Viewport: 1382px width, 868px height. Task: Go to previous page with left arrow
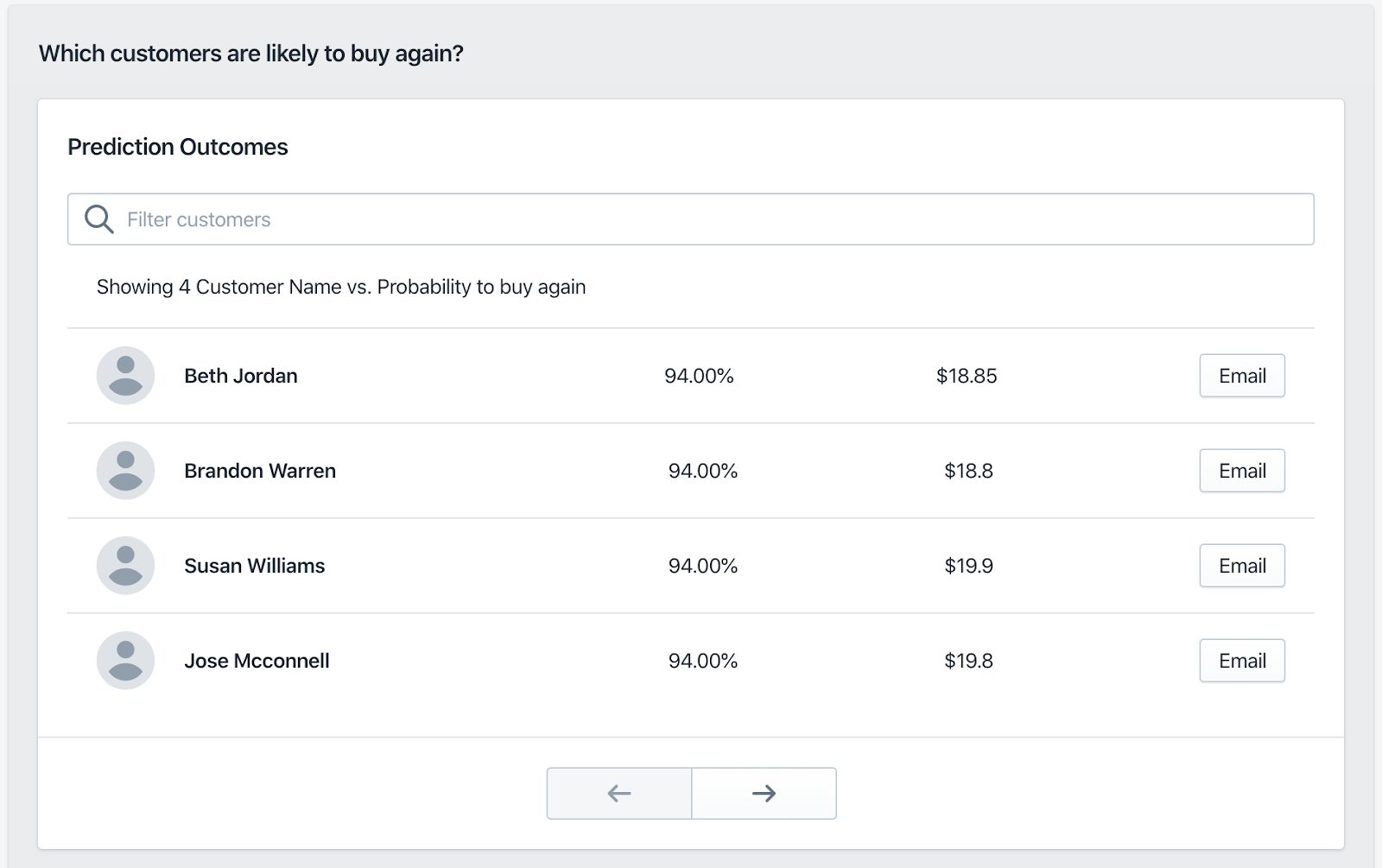tap(619, 793)
